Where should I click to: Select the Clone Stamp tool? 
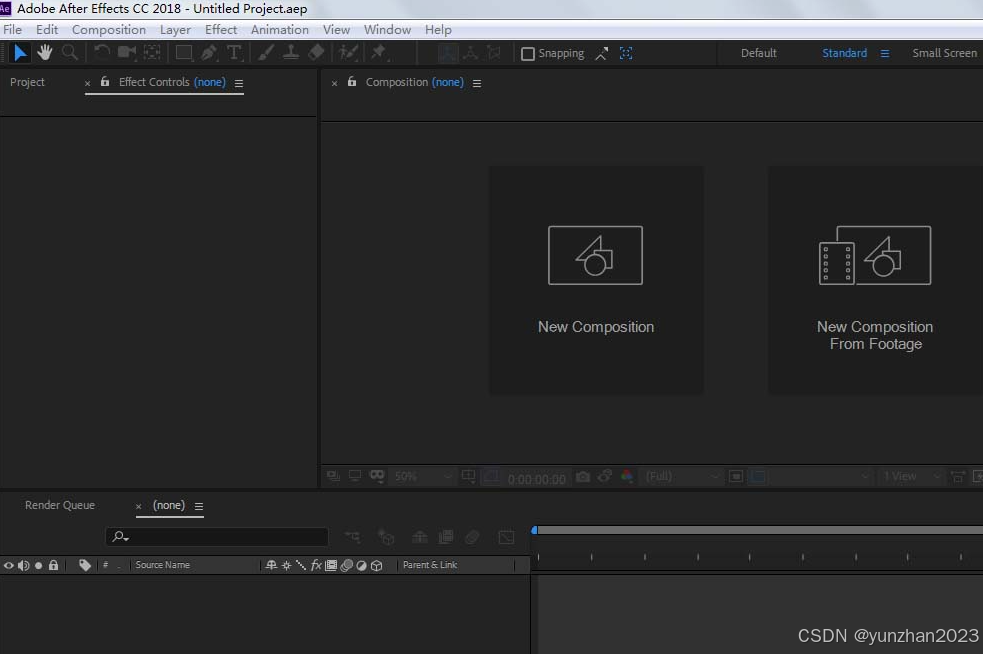[291, 53]
